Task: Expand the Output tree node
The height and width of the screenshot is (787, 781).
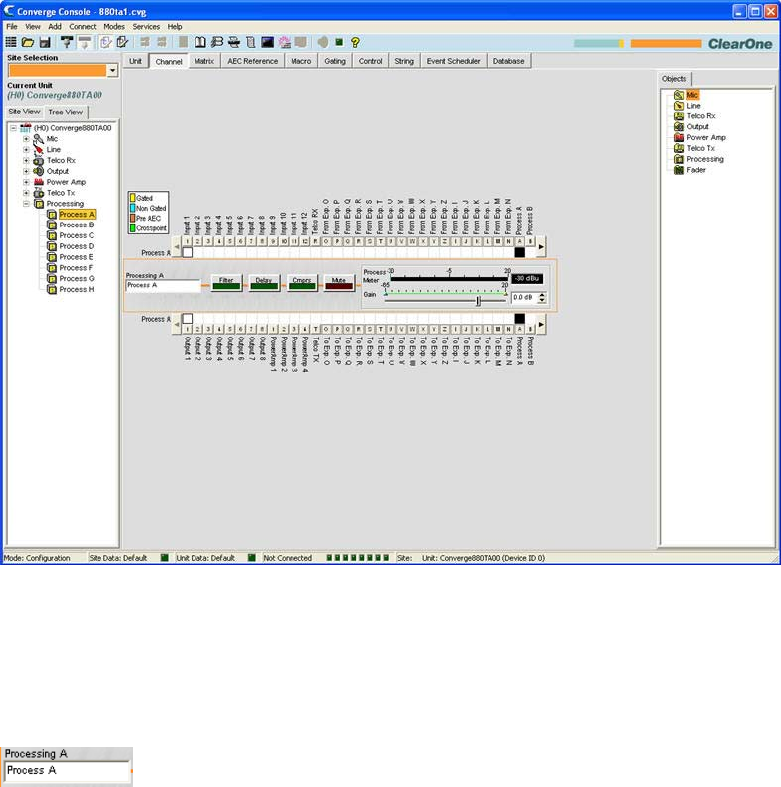Action: tap(26, 171)
